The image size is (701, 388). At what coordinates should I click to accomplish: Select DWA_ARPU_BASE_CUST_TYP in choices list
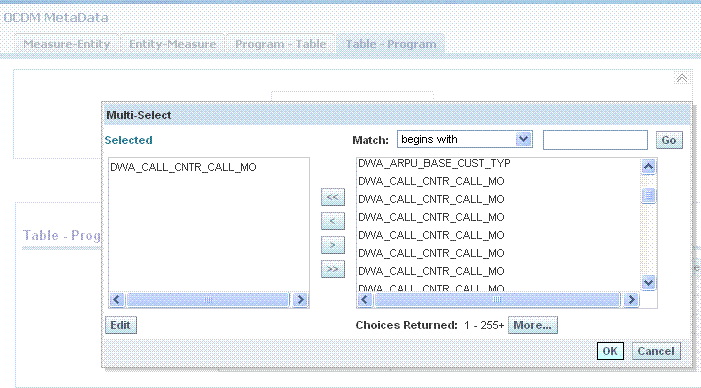click(434, 163)
